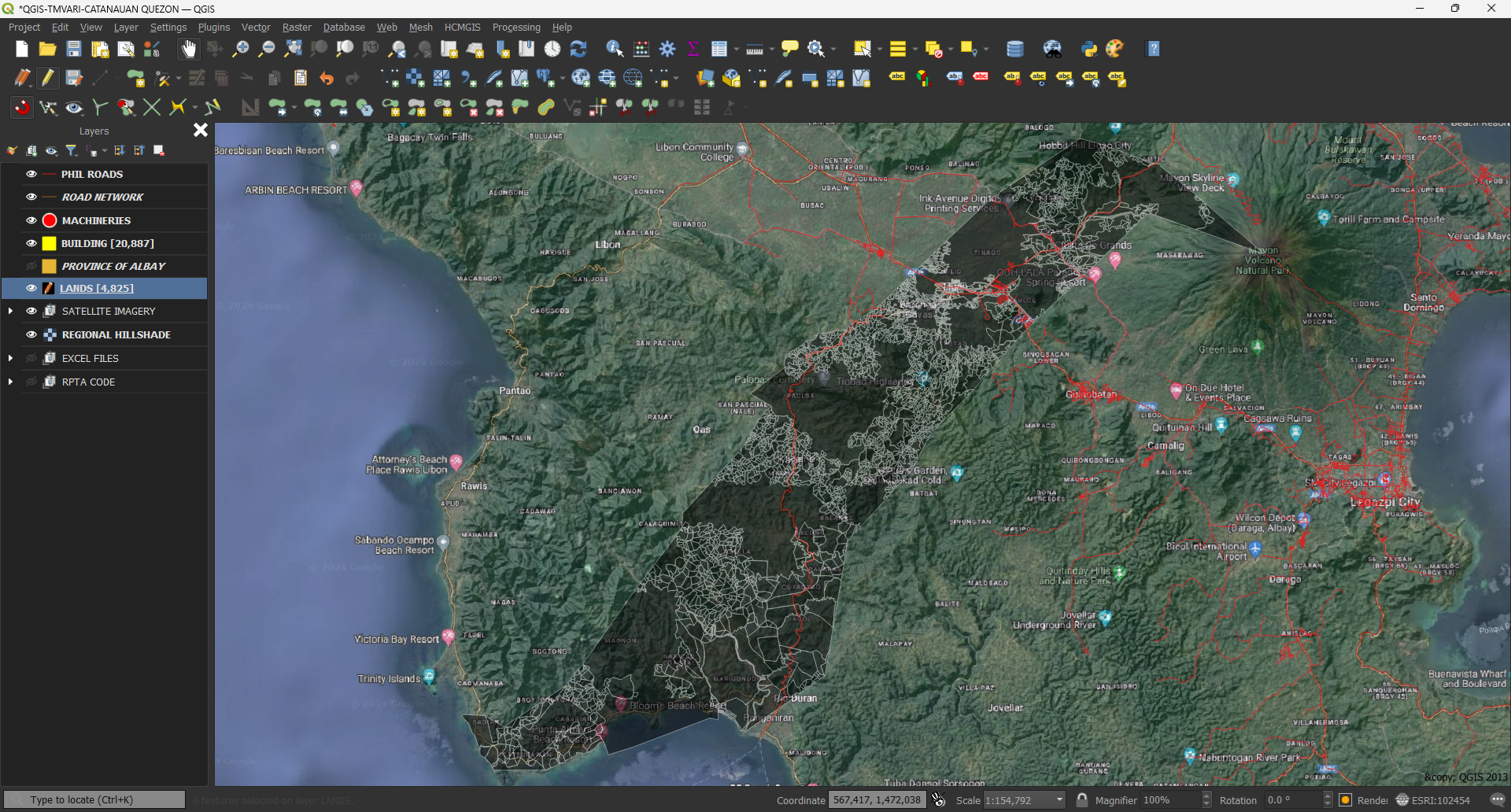This screenshot has height=812, width=1511.
Task: Click the Undo arrow icon
Action: [327, 78]
